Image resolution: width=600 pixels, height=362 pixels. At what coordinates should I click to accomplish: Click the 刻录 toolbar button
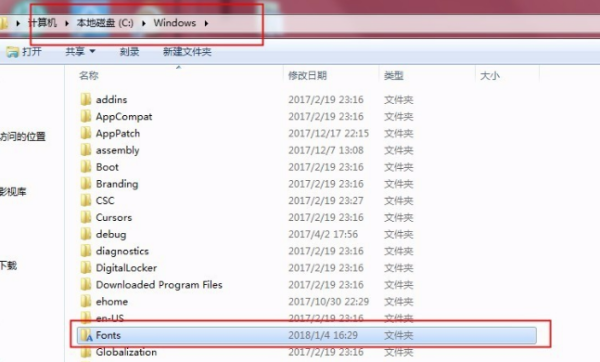coord(129,52)
